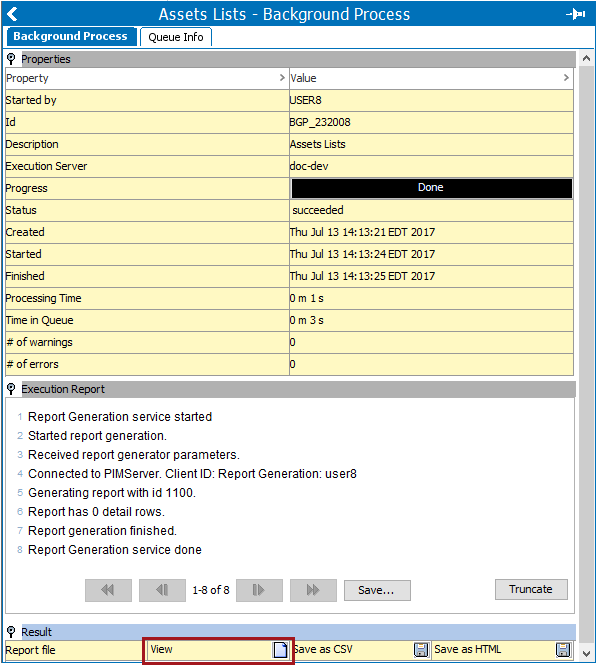The width and height of the screenshot is (600, 665).
Task: Select the BGP_232008 Id value cell
Action: [x=430, y=122]
